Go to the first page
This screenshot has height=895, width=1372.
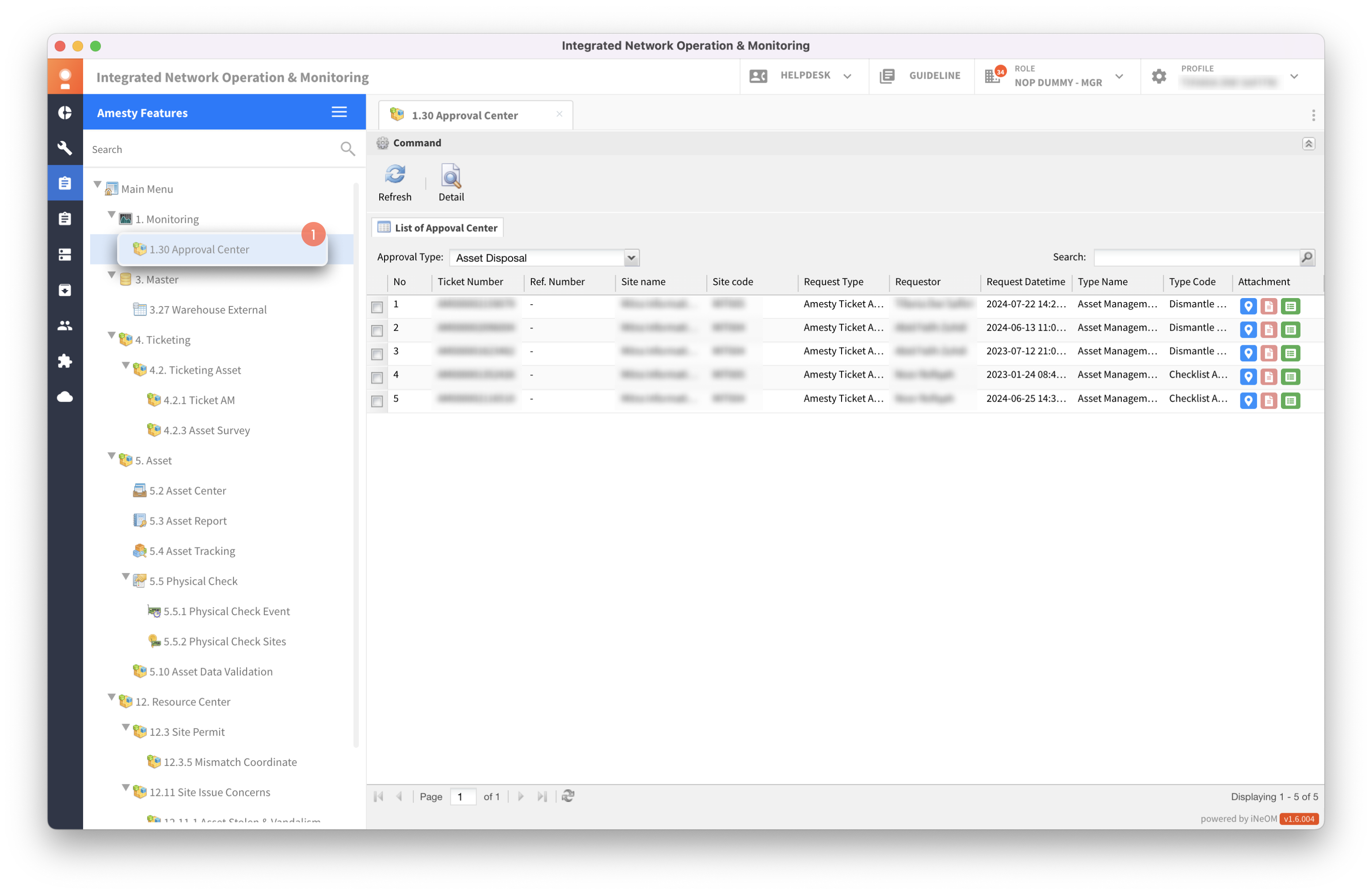click(379, 796)
